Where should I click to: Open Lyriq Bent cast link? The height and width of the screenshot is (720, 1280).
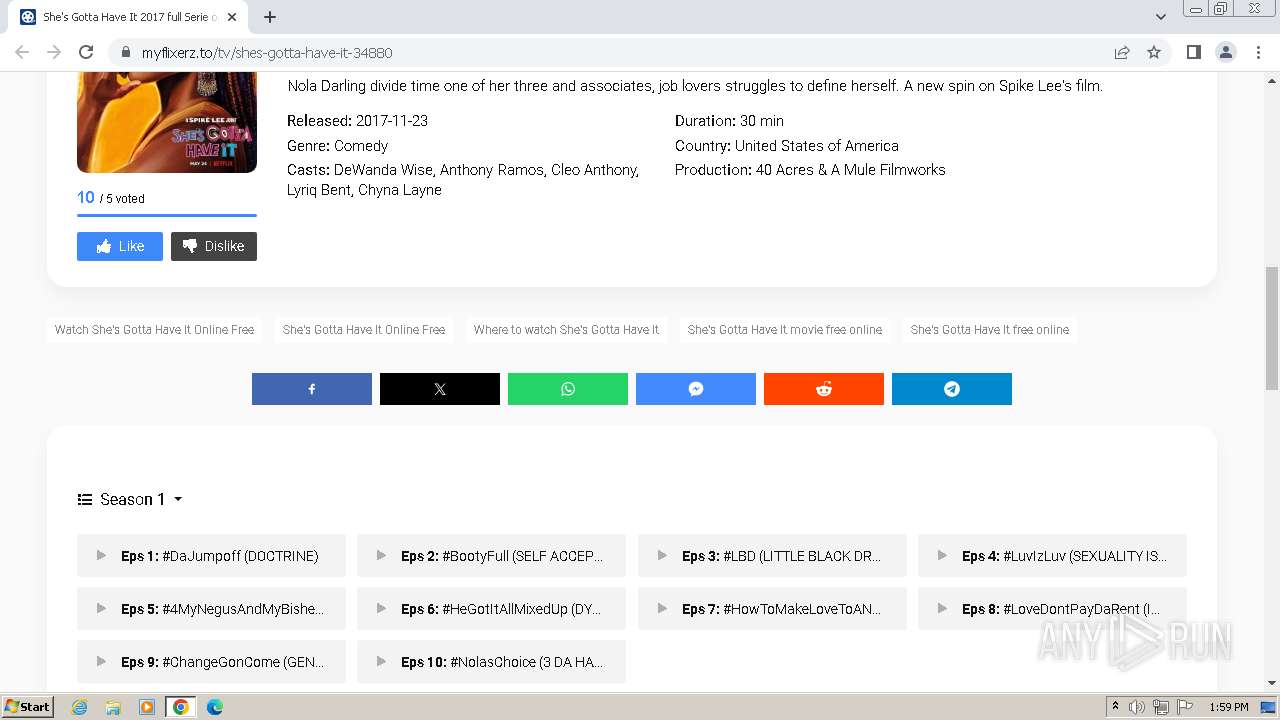pos(318,190)
